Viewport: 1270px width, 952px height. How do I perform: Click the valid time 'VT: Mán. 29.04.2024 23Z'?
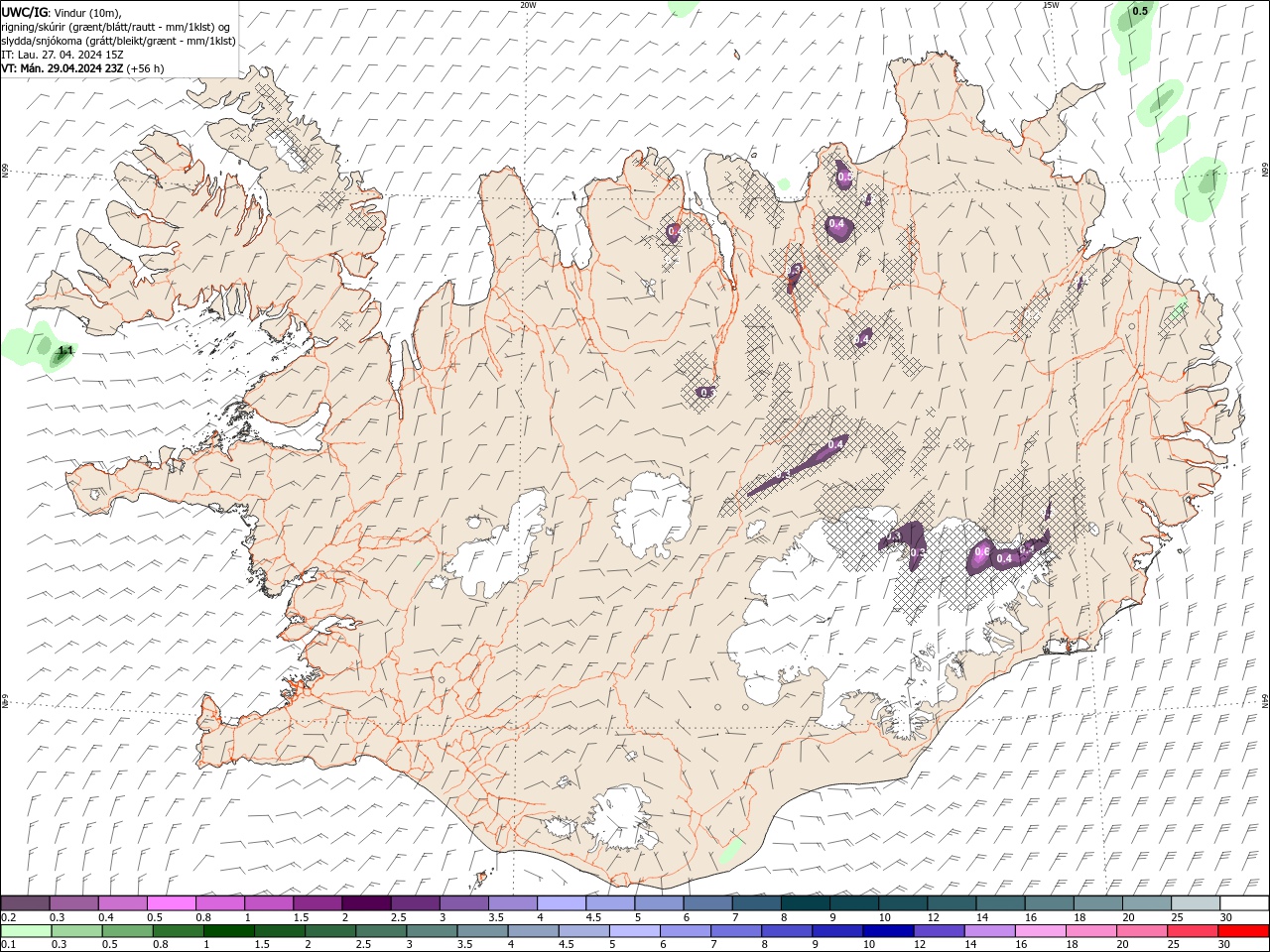[x=63, y=68]
